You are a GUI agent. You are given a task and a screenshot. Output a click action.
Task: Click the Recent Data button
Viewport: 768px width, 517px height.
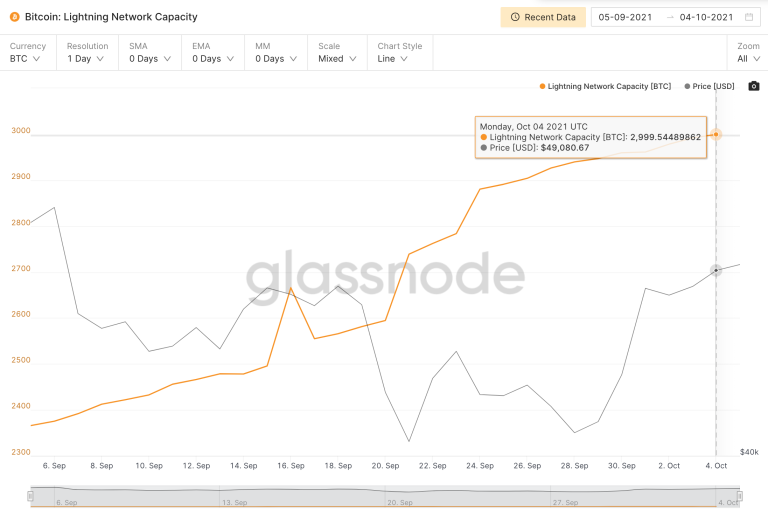[x=543, y=17]
